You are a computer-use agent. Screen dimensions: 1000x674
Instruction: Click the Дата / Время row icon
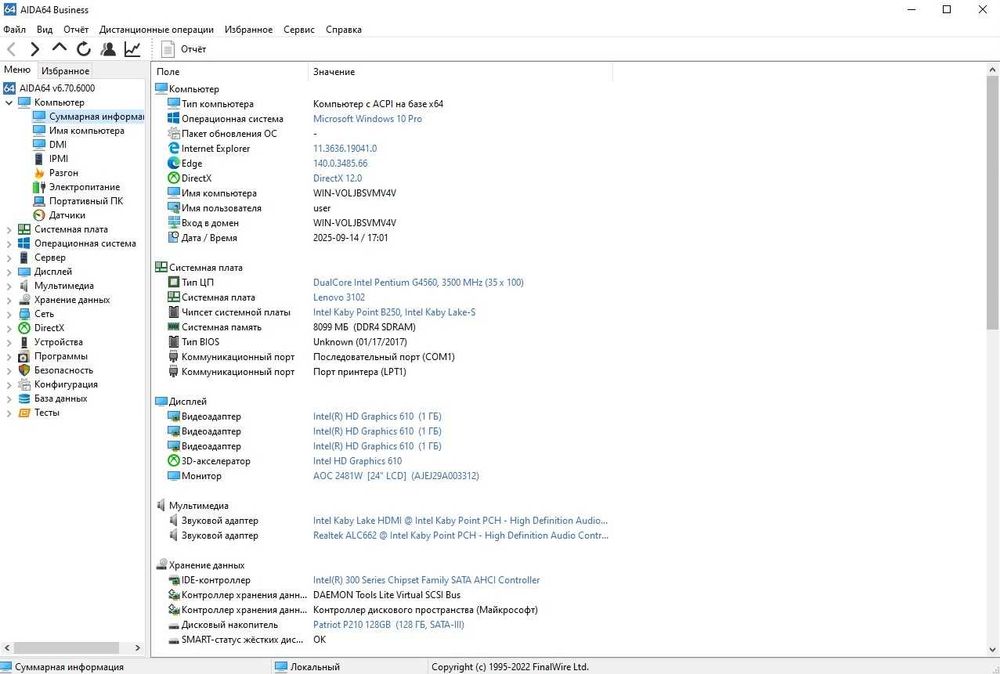[x=173, y=237]
